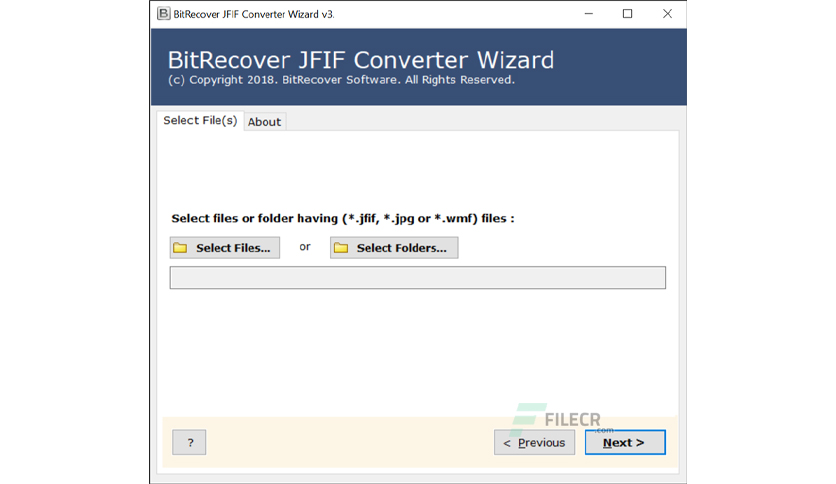Screen dimensions: 836x484
Task: Click the Copyright 2018 BitRecover Software text
Action: (341, 80)
